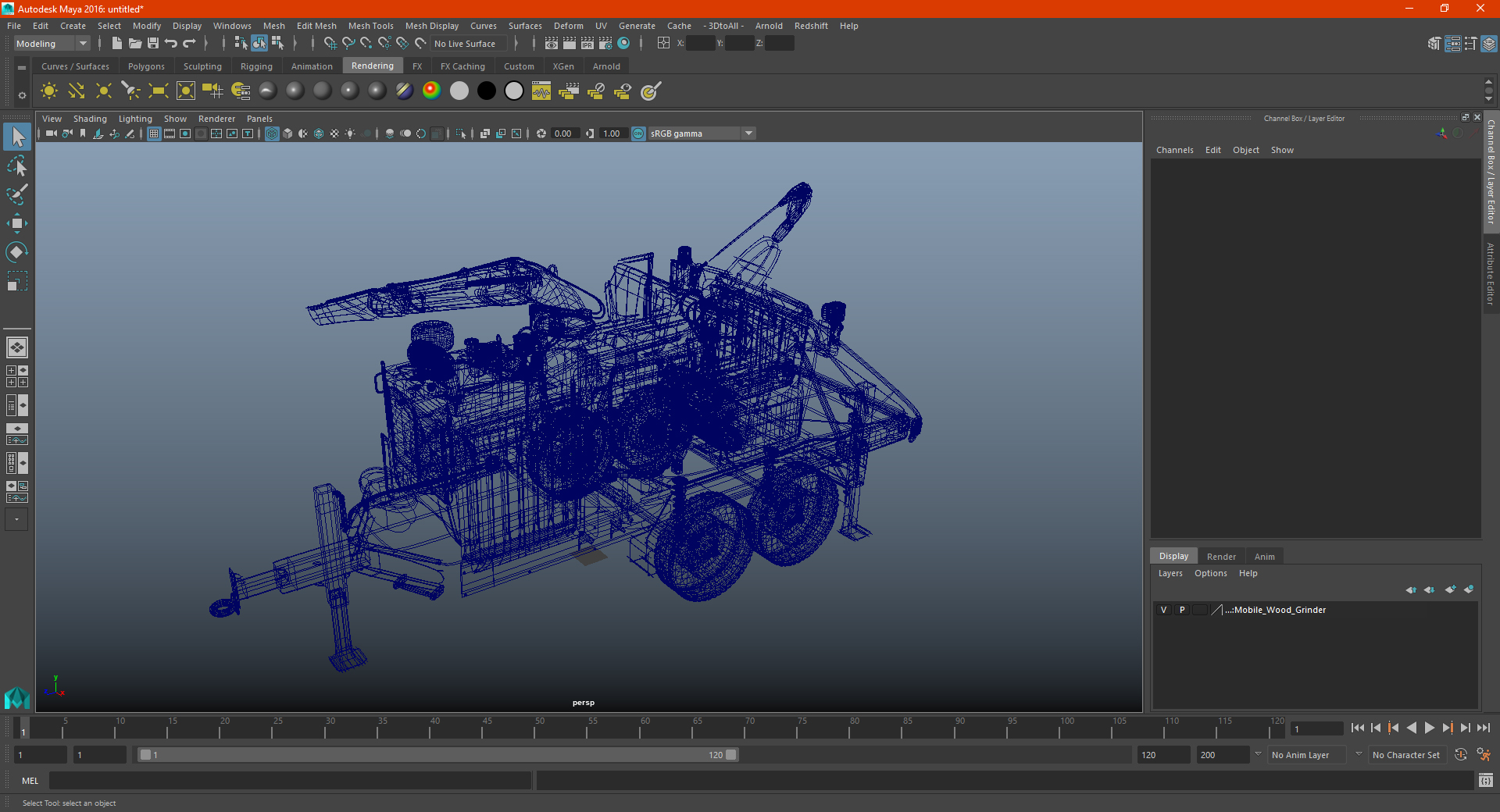Play animation forwards
This screenshot has width=1500, height=812.
1429,728
